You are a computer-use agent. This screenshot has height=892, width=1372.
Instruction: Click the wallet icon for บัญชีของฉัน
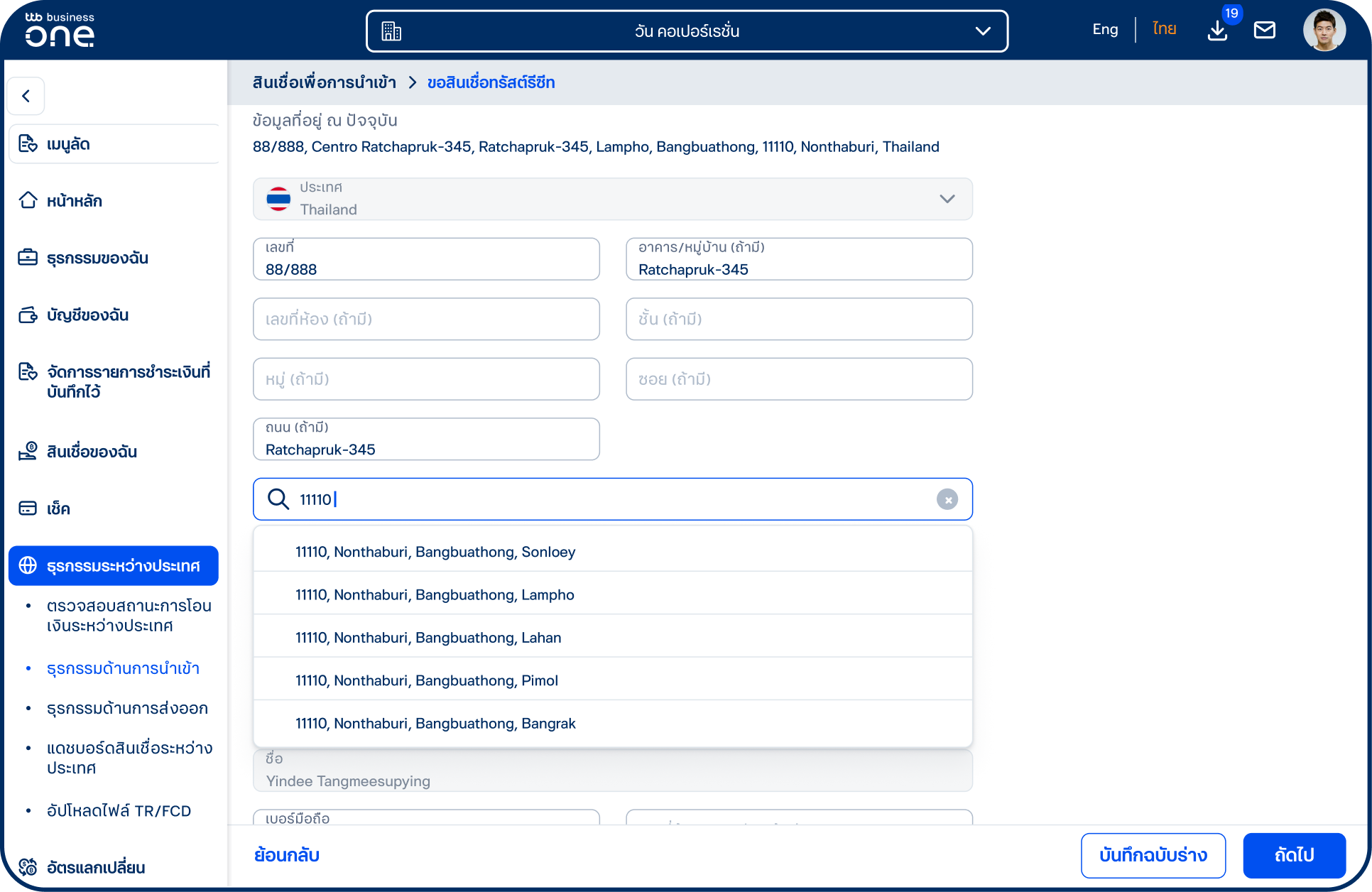28,315
